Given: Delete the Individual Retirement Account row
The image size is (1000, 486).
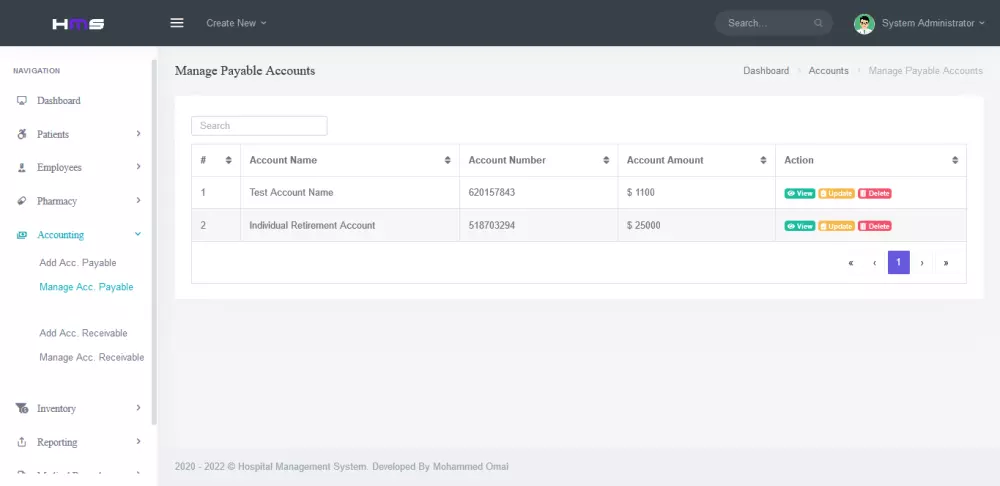Looking at the screenshot, I should click(x=874, y=226).
